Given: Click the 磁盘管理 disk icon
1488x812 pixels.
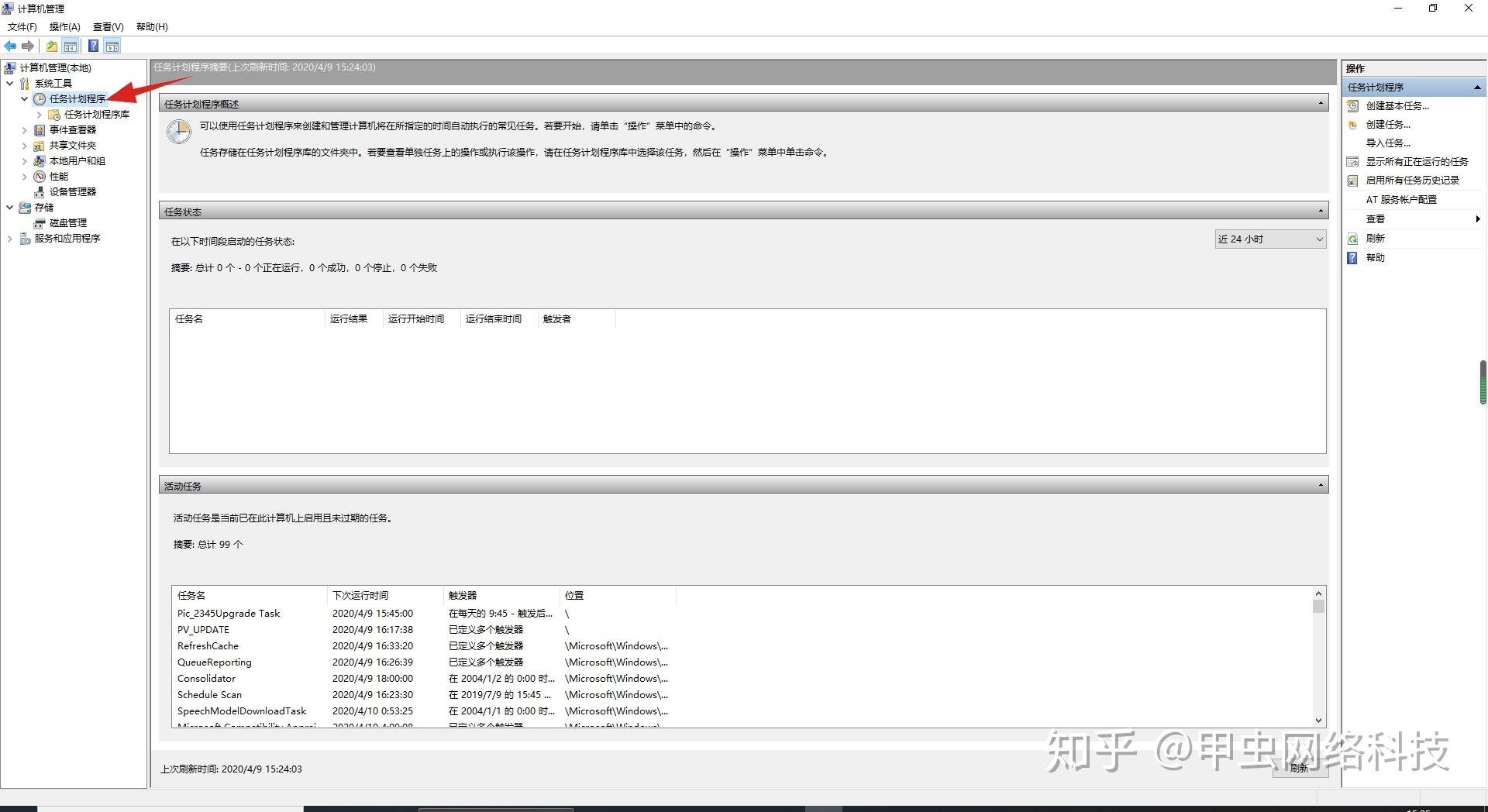Looking at the screenshot, I should tap(40, 223).
